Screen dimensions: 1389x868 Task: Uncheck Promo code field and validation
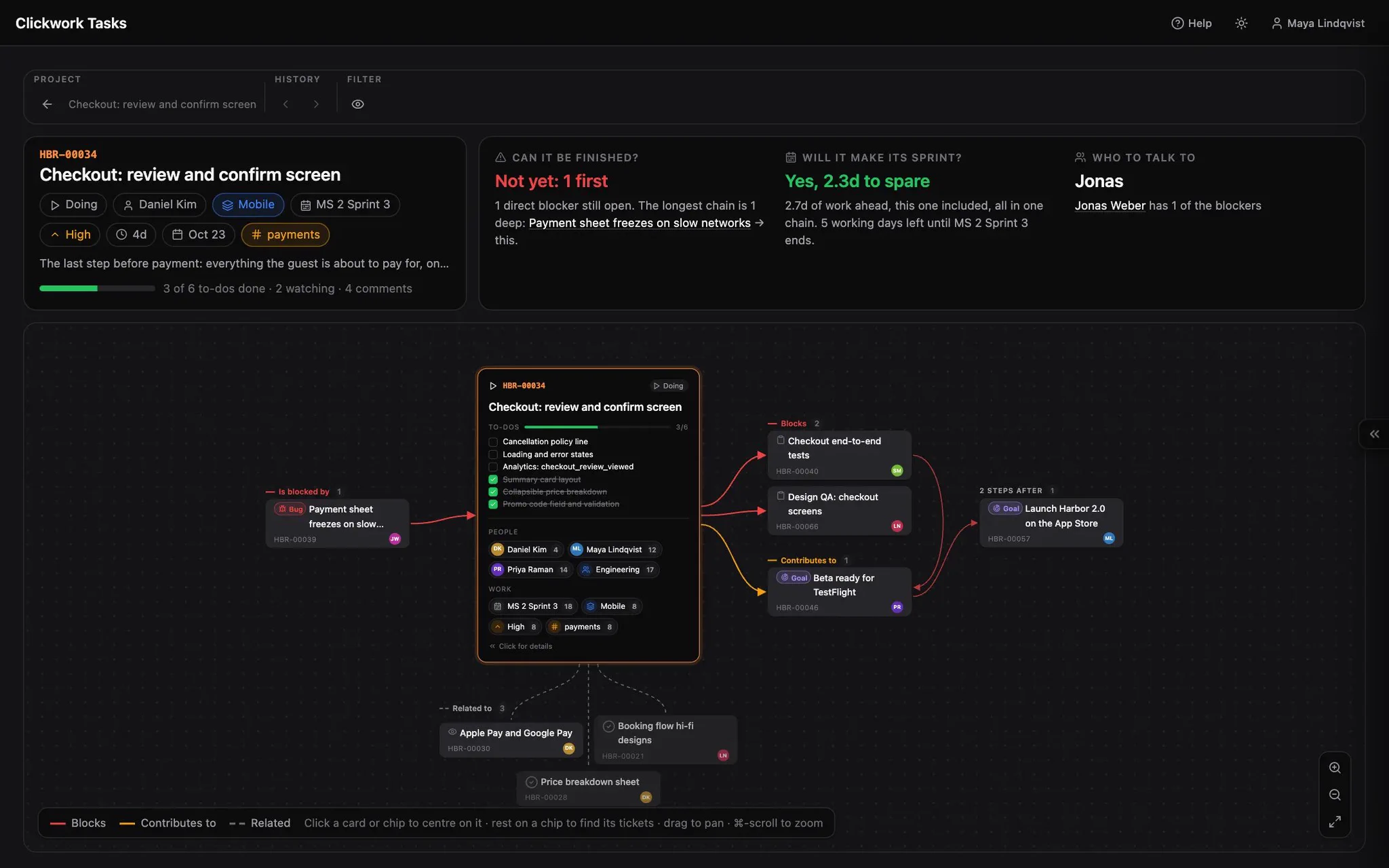point(493,504)
